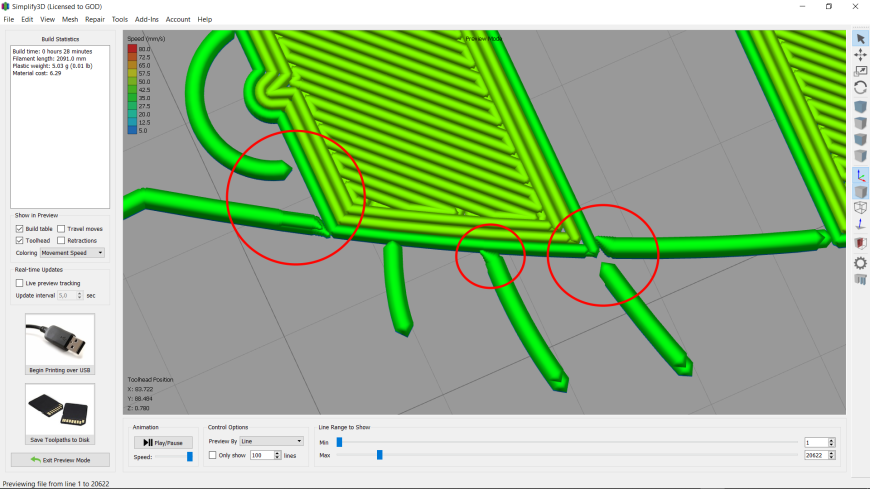Click the SD cards image
Image resolution: width=870 pixels, height=489 pixels.
[x=60, y=410]
